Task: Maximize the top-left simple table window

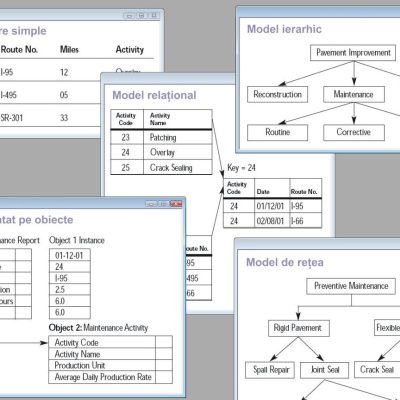Action: 141,15
